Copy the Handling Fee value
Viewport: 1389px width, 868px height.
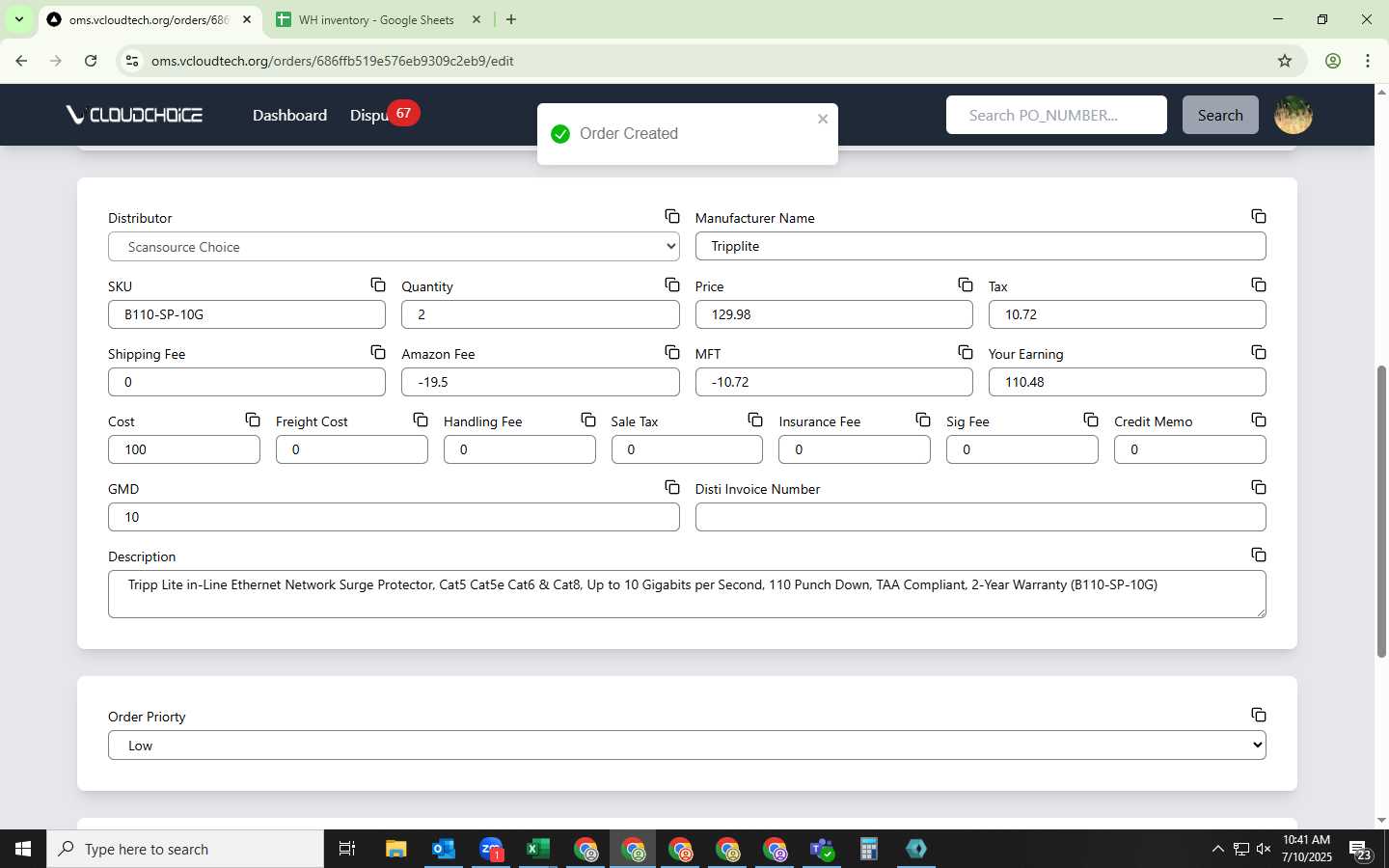point(588,420)
